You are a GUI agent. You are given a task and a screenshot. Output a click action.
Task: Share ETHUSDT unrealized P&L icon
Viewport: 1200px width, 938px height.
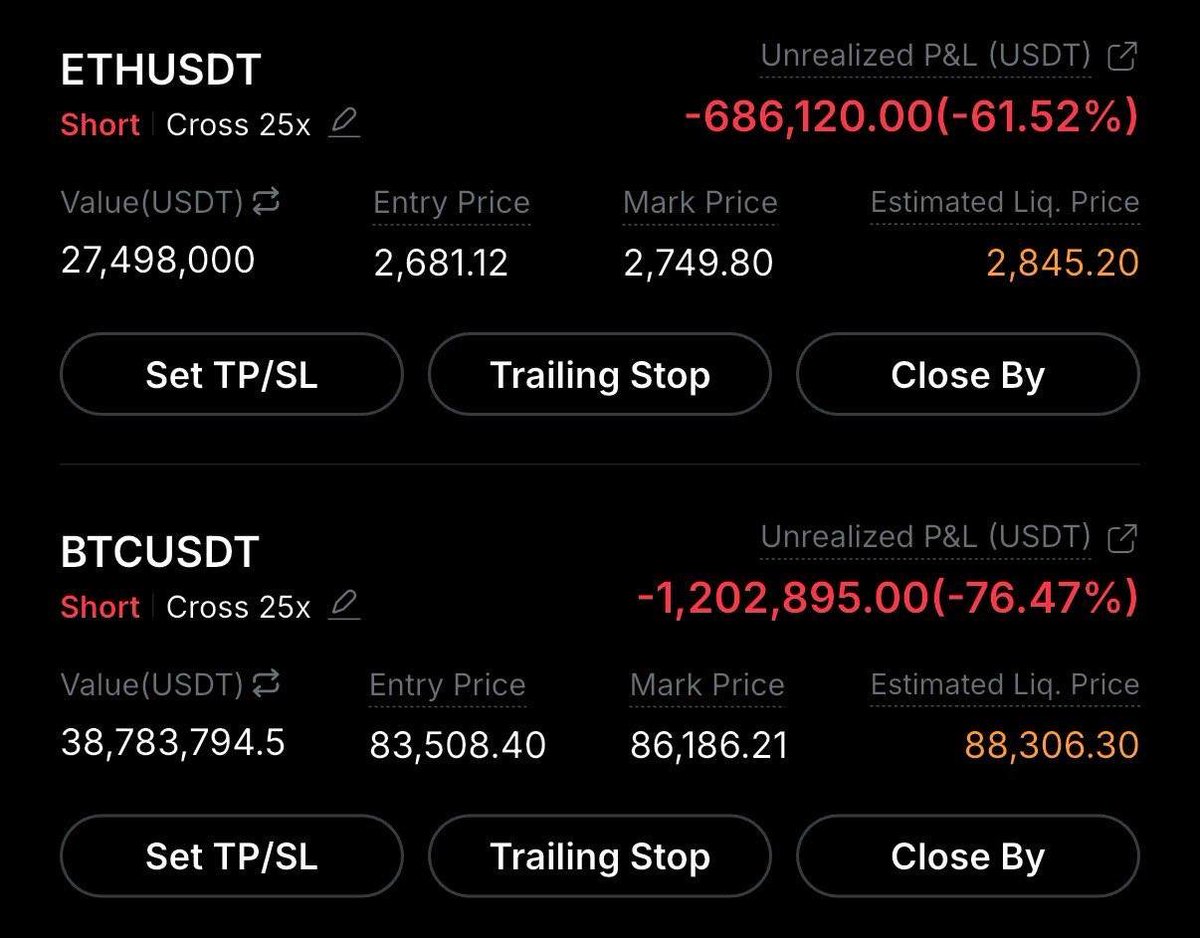(x=1123, y=57)
